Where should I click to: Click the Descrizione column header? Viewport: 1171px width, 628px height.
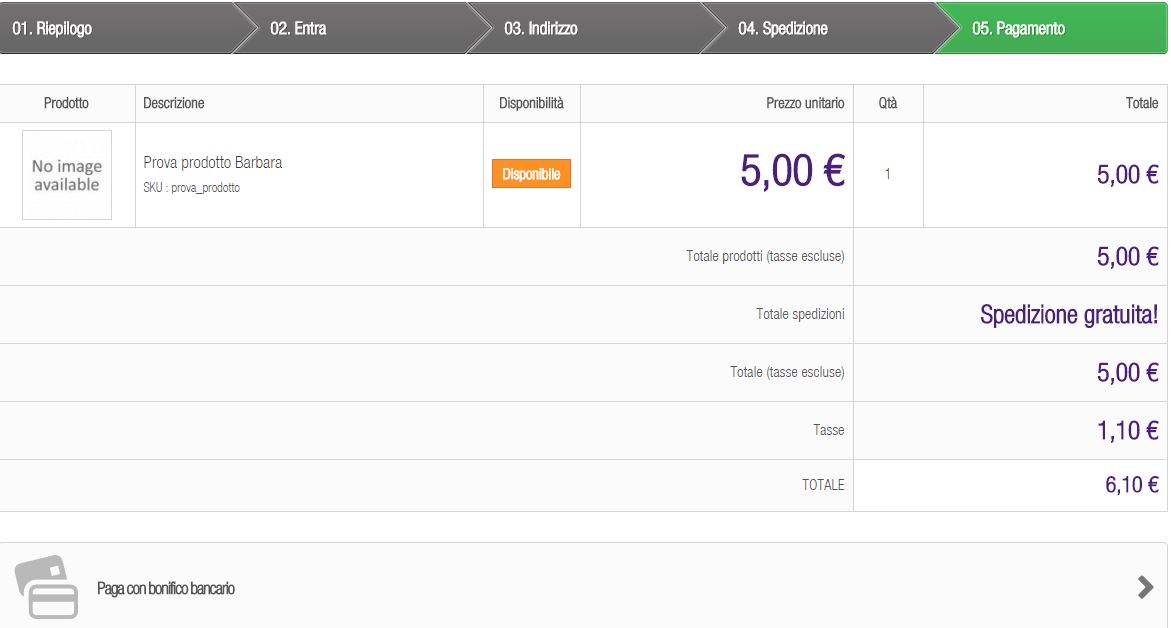pyautogui.click(x=174, y=103)
